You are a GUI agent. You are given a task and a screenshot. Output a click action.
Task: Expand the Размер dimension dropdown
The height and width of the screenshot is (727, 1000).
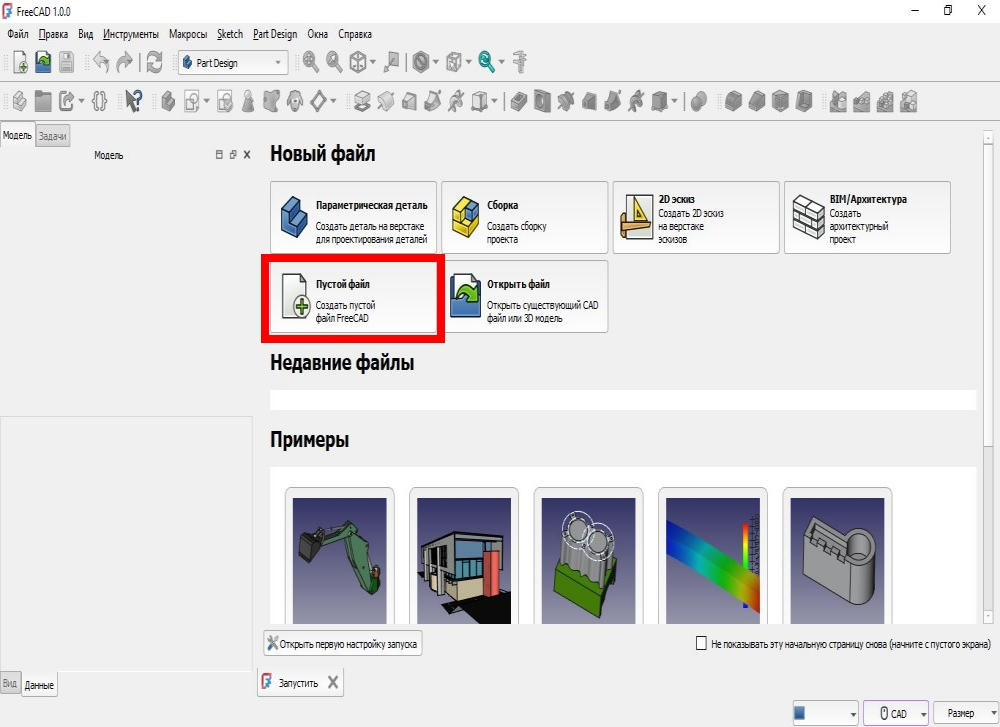pyautogui.click(x=966, y=714)
